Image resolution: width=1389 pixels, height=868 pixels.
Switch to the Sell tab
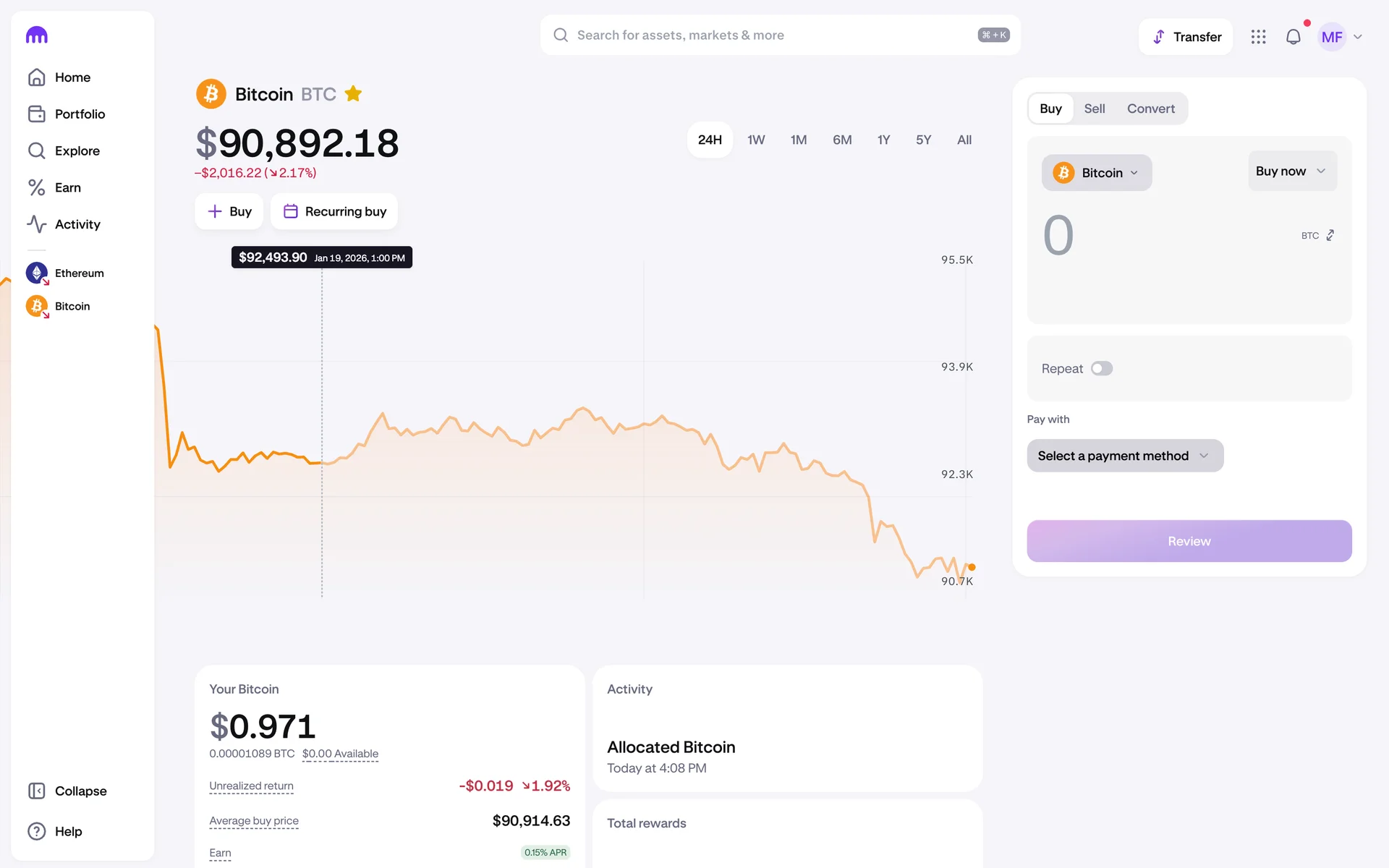[x=1094, y=109]
